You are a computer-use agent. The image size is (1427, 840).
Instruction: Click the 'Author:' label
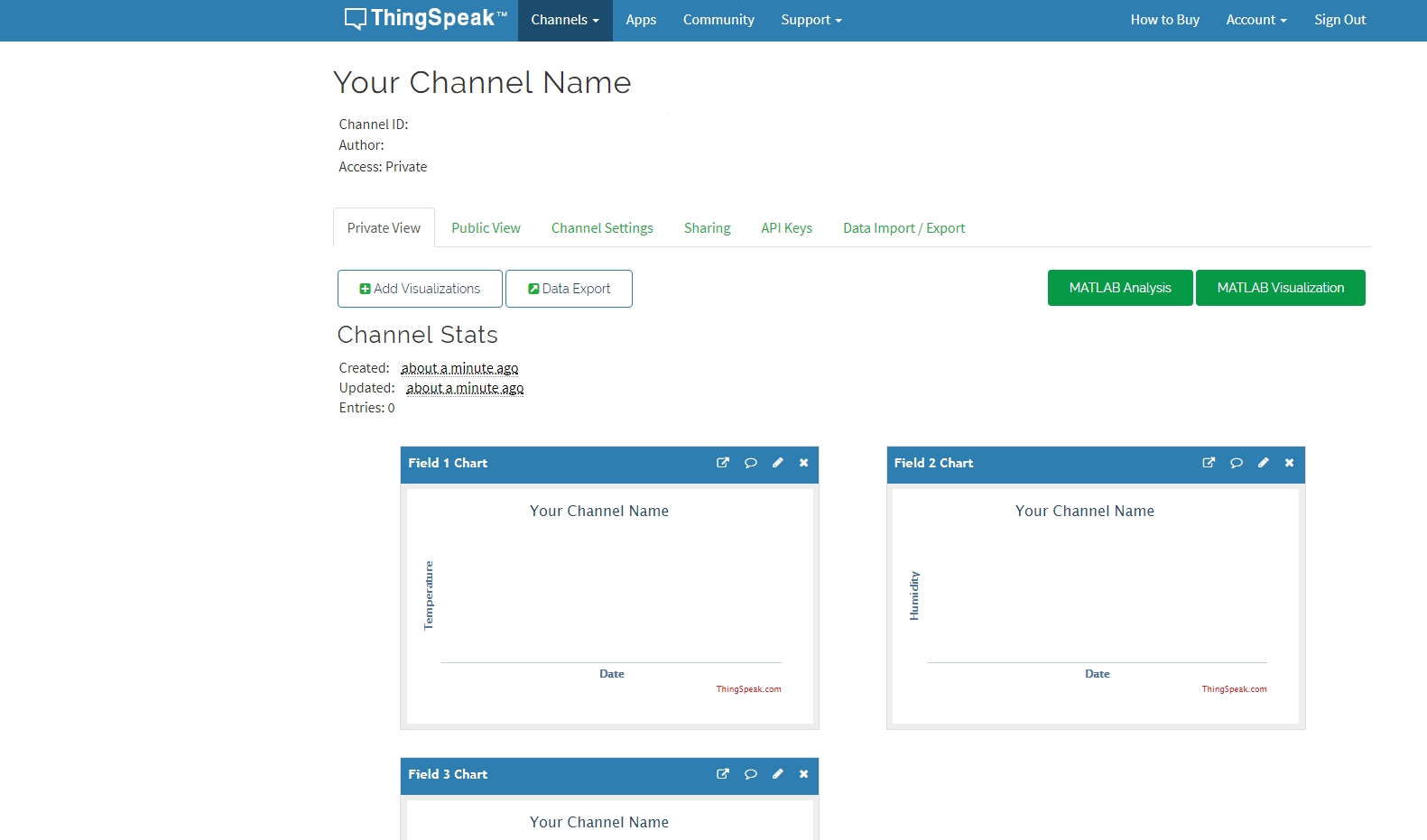click(361, 145)
